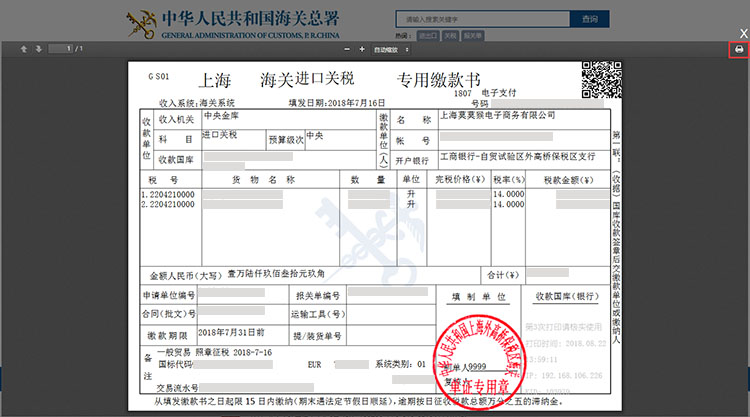Zoom out with the minus icon
The height and width of the screenshot is (417, 750).
[x=347, y=49]
